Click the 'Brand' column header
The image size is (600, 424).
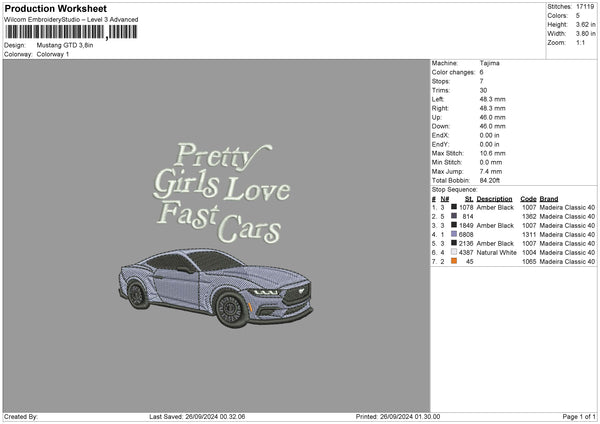click(x=549, y=199)
